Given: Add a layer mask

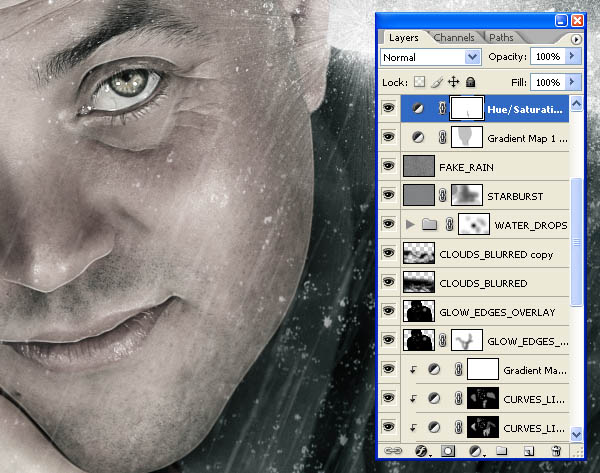Looking at the screenshot, I should click(x=448, y=451).
